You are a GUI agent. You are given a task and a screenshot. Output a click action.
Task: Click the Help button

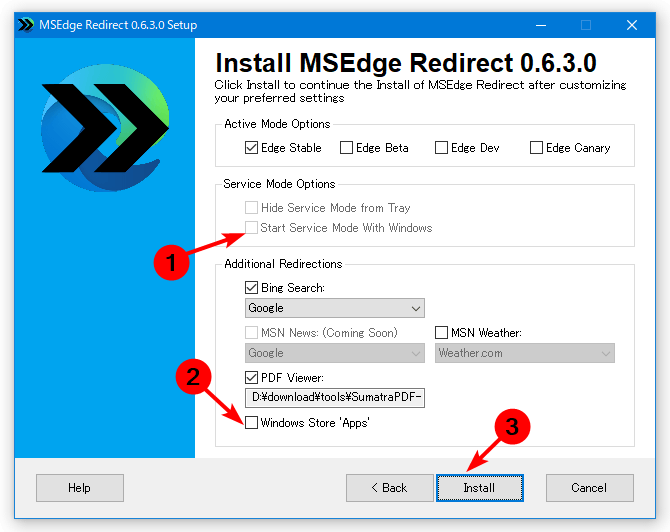tap(80, 488)
